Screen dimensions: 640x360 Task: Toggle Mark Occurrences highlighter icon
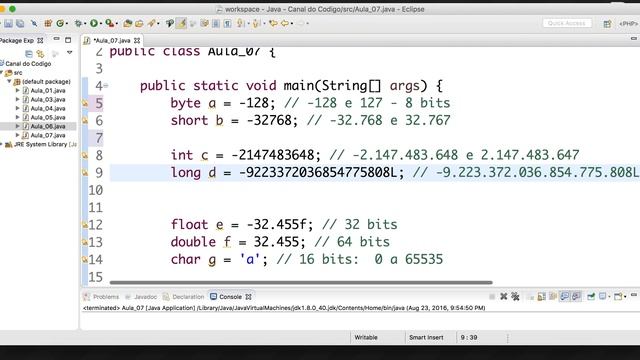pos(181,24)
